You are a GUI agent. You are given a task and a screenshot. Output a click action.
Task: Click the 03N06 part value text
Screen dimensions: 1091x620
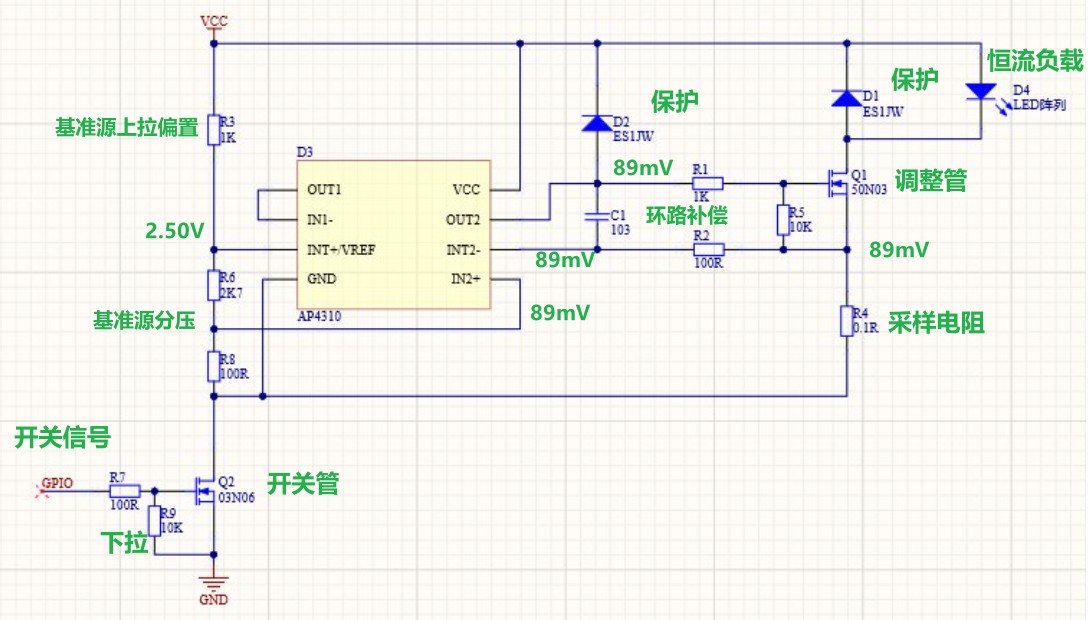236,498
